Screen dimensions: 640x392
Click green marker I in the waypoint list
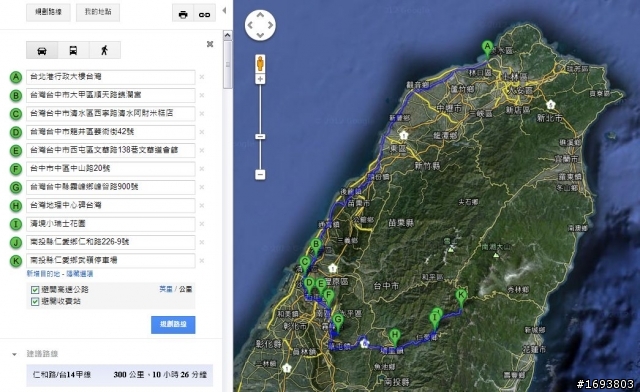coord(16,224)
